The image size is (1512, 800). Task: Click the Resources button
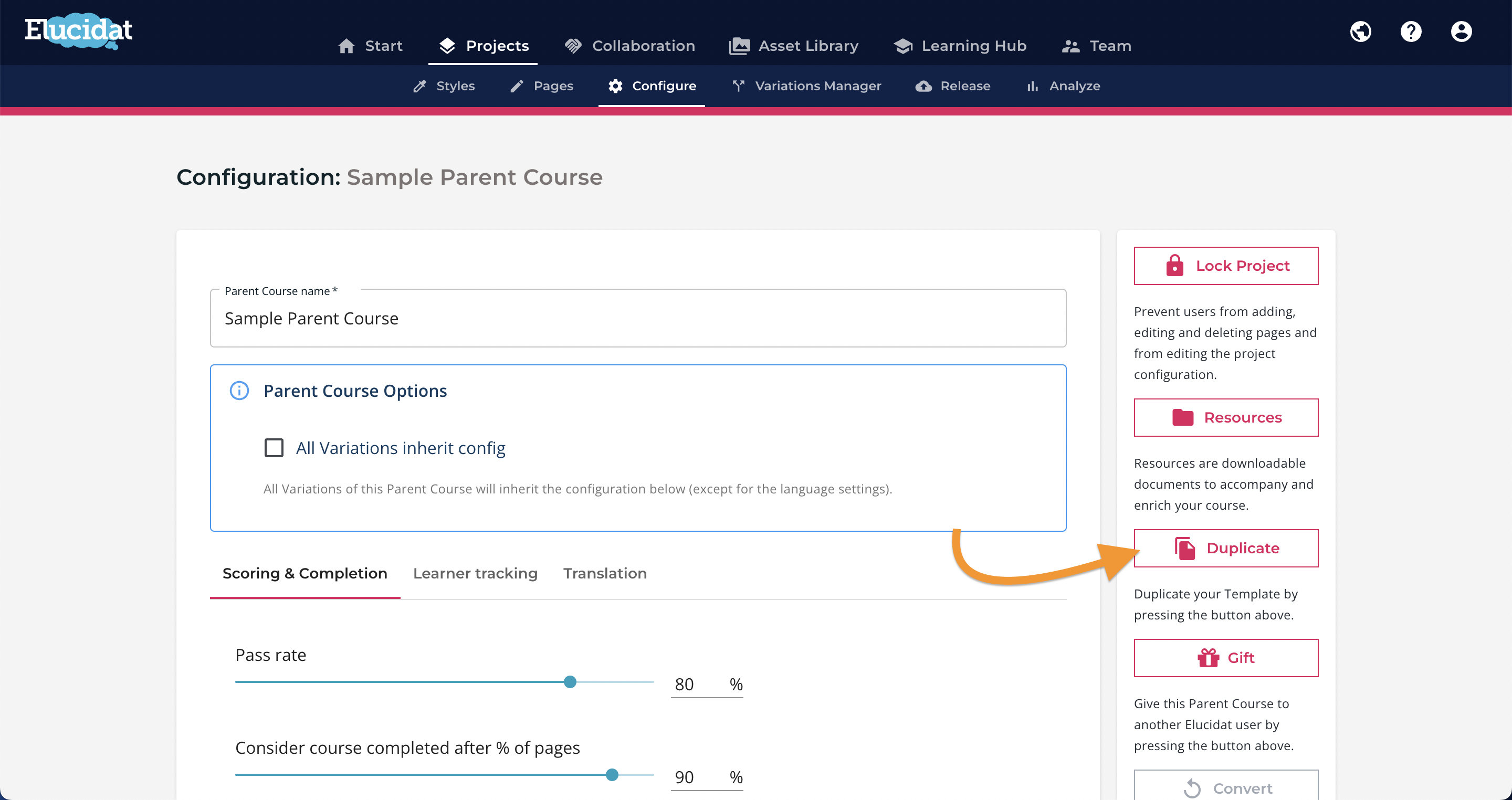[x=1225, y=417]
